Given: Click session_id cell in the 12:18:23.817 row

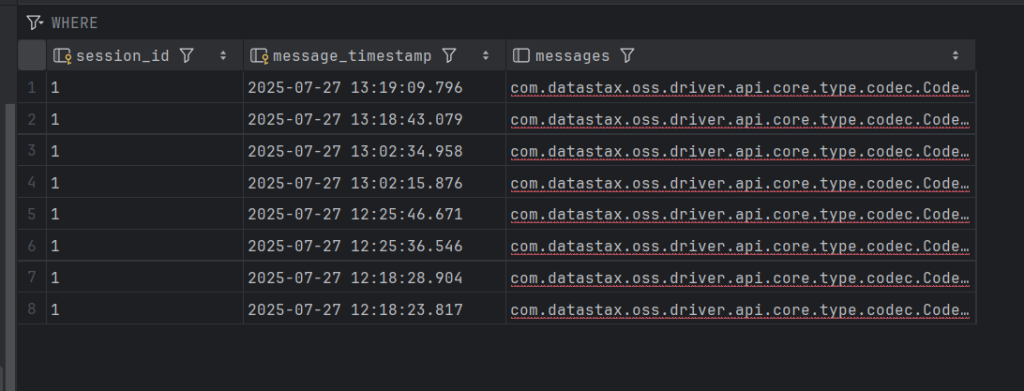Looking at the screenshot, I should coord(145,309).
